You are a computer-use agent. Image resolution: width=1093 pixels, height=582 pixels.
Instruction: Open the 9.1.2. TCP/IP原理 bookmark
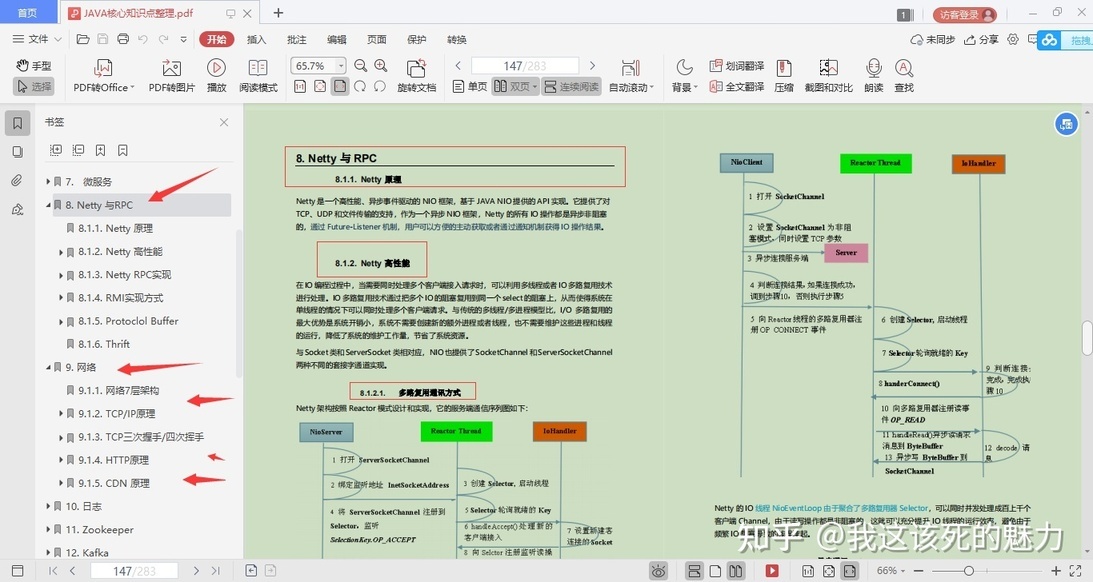(x=116, y=413)
